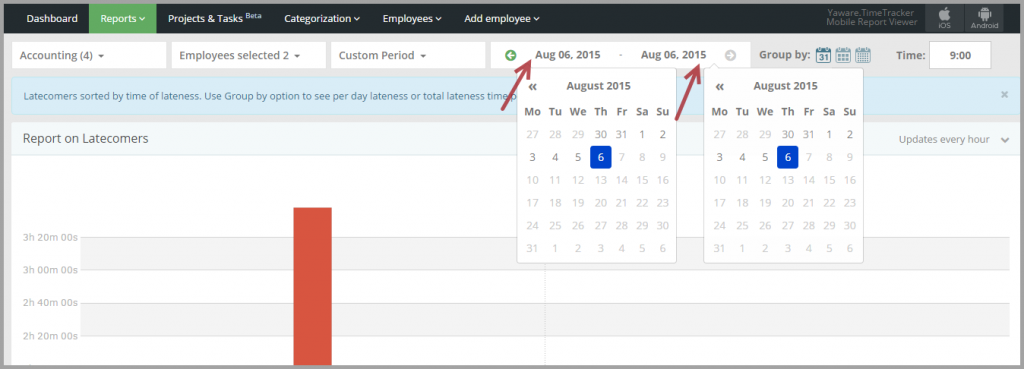The image size is (1024, 369).
Task: Select day 3 in the left calendar
Action: tap(533, 157)
